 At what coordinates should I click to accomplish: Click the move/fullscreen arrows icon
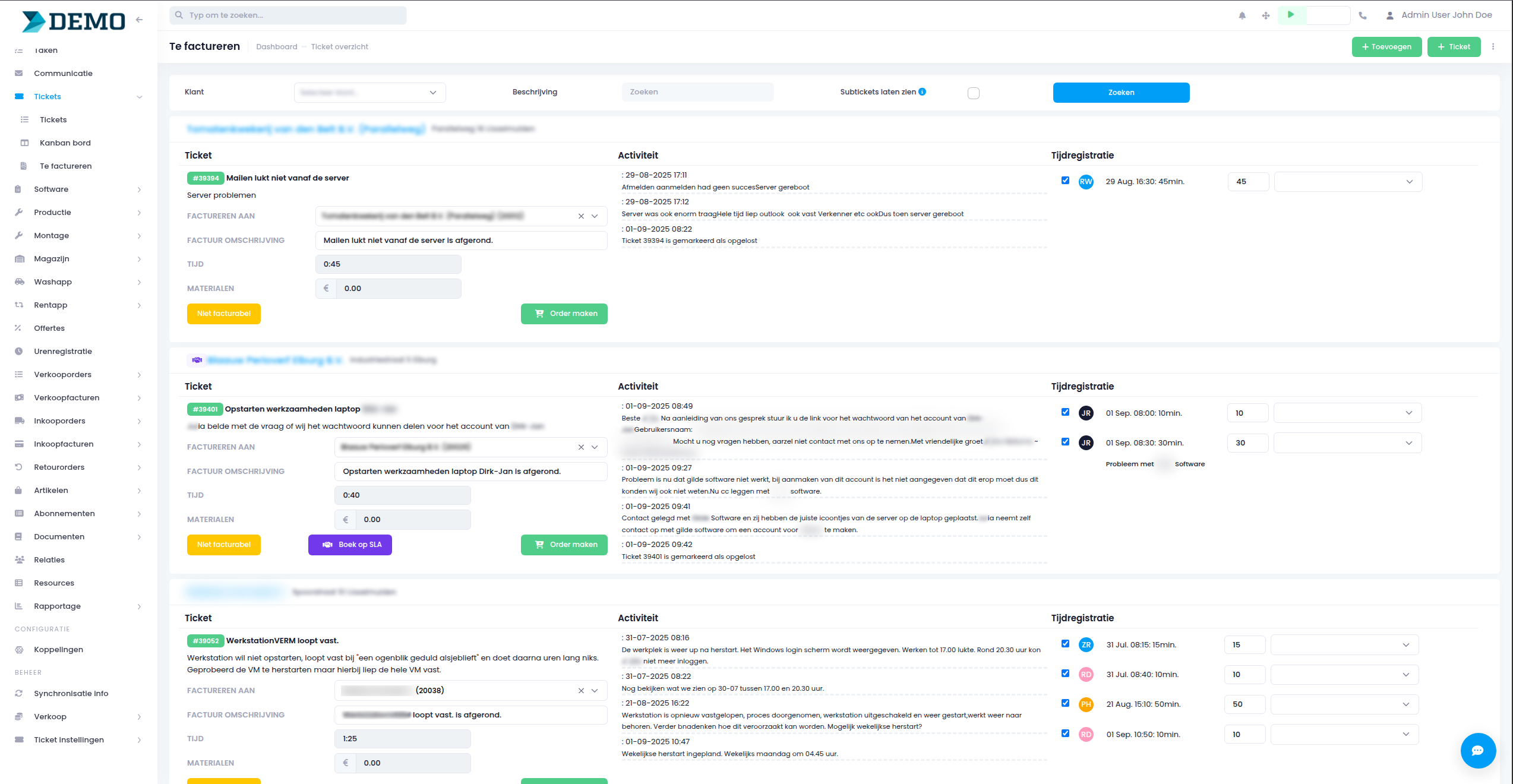click(1266, 15)
